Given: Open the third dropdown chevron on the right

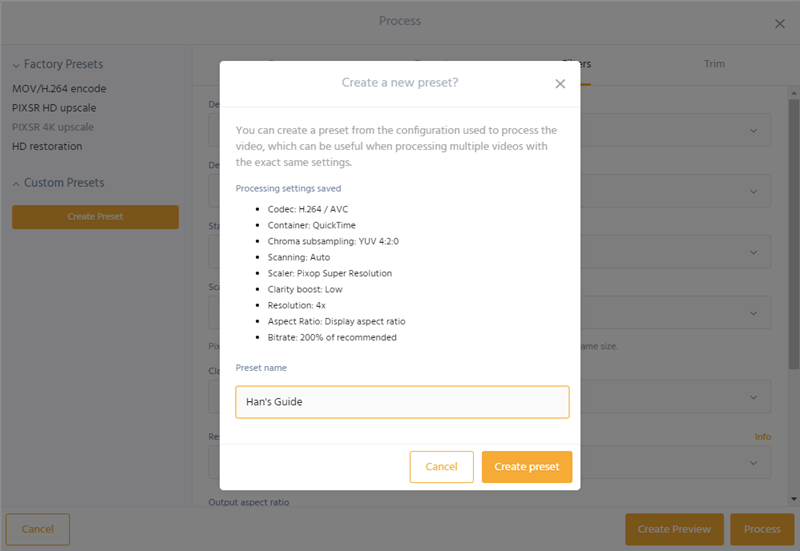Looking at the screenshot, I should point(754,252).
